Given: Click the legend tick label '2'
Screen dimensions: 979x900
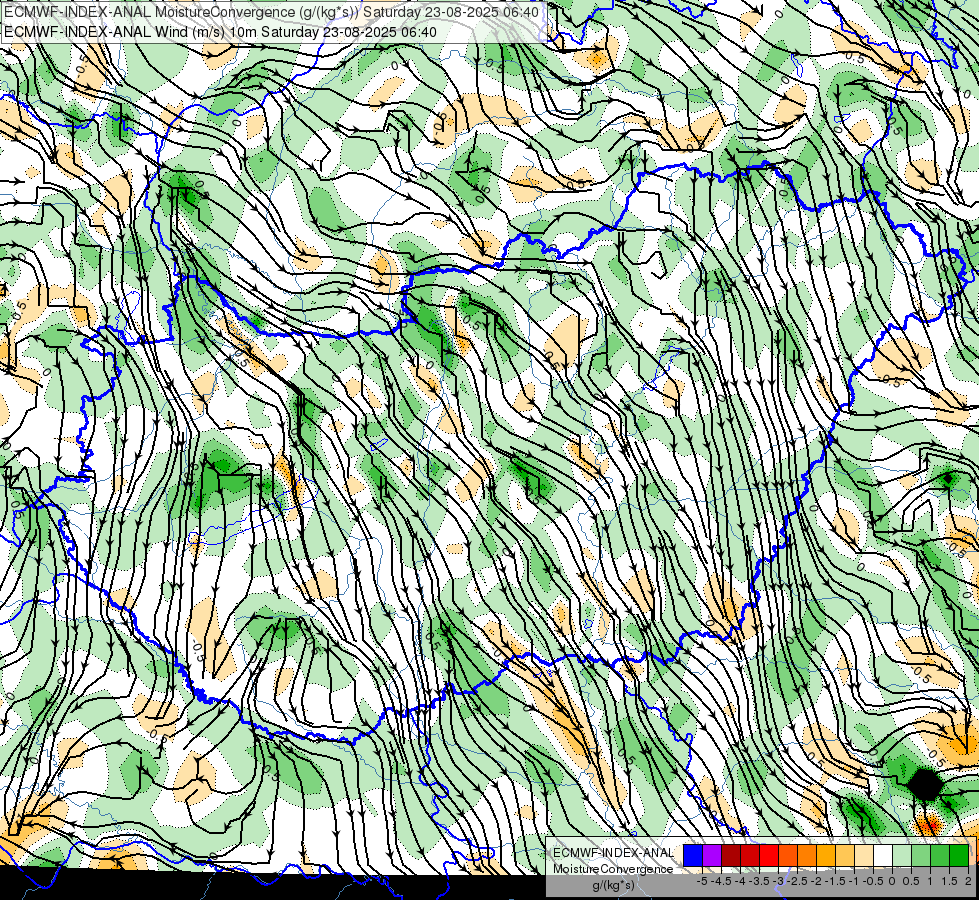Looking at the screenshot, I should pos(968,881).
